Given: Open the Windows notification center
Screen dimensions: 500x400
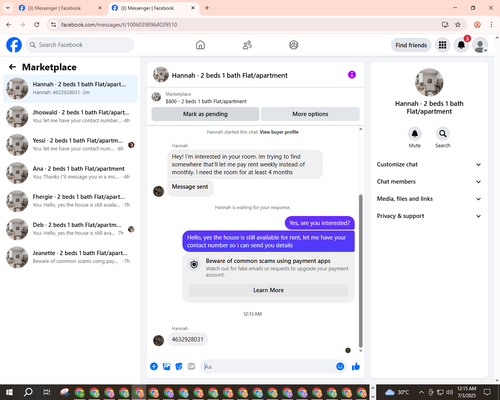Looking at the screenshot, I should tap(487, 392).
